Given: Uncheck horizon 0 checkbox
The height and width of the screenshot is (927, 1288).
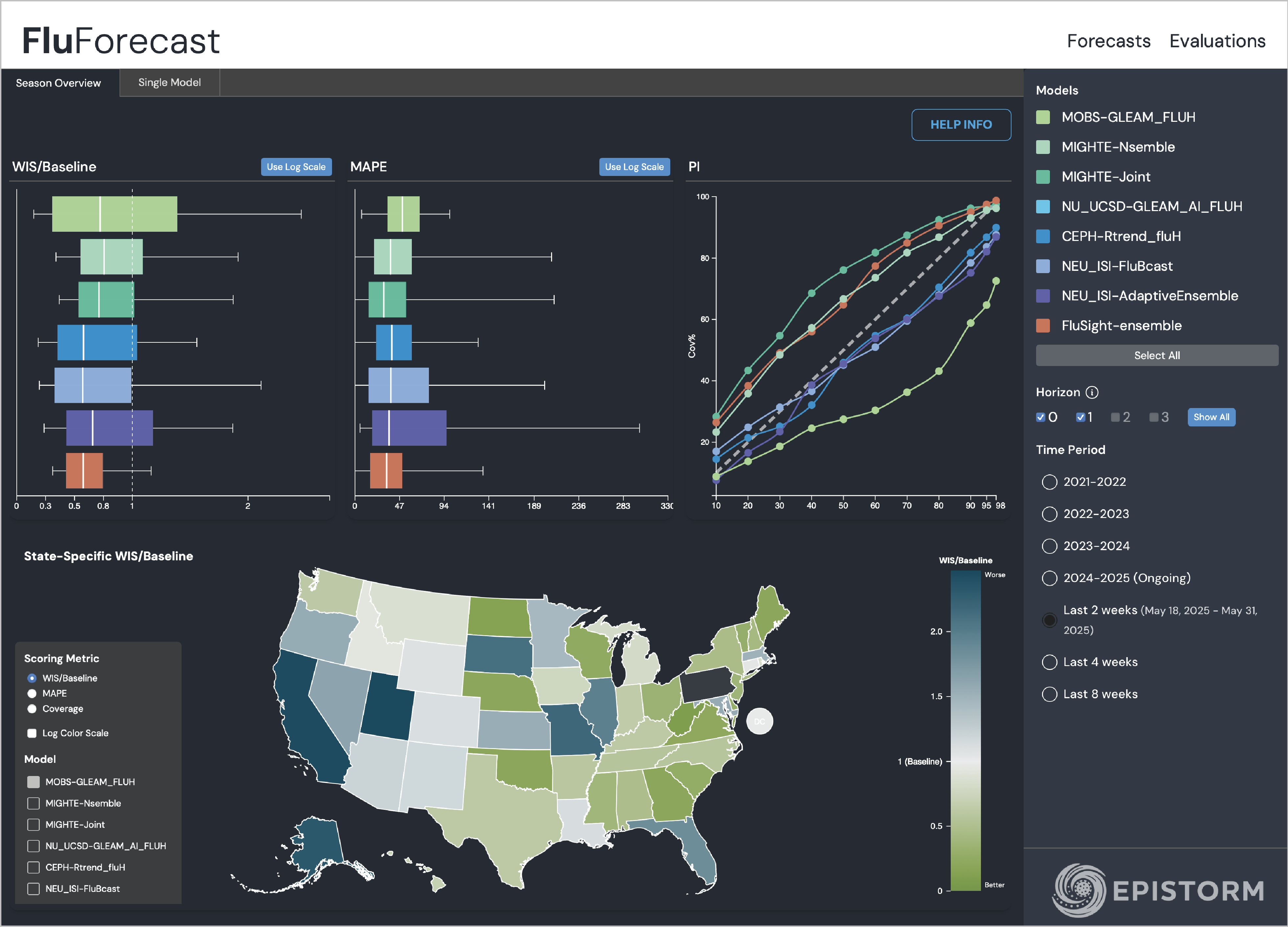Looking at the screenshot, I should [x=1040, y=417].
